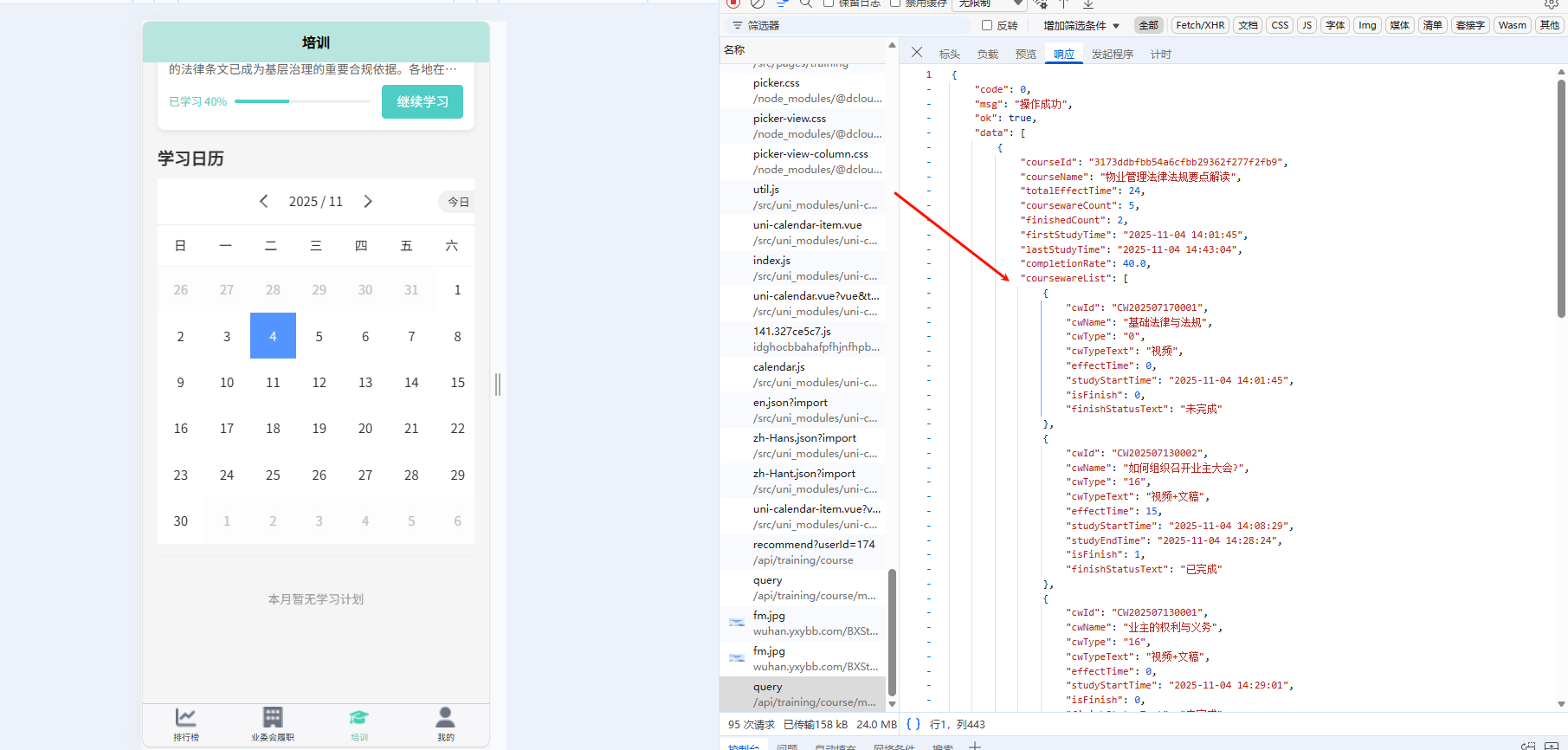This screenshot has width=1568, height=750.
Task: Tap the 我的 profile icon
Action: [x=445, y=718]
